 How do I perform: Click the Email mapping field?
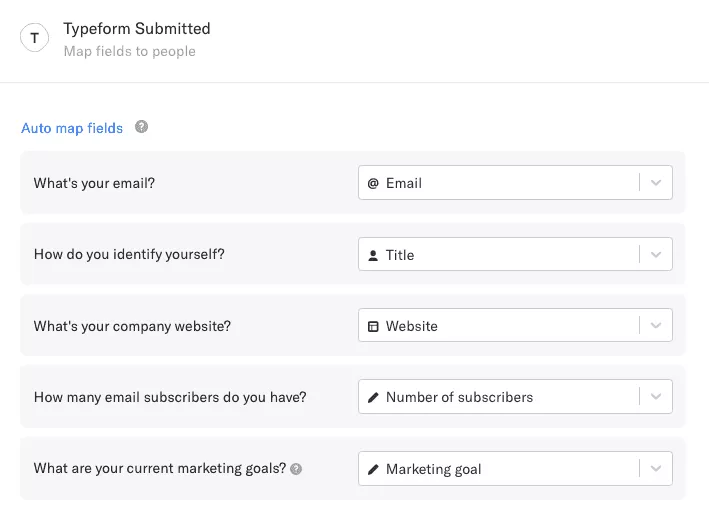pos(515,183)
